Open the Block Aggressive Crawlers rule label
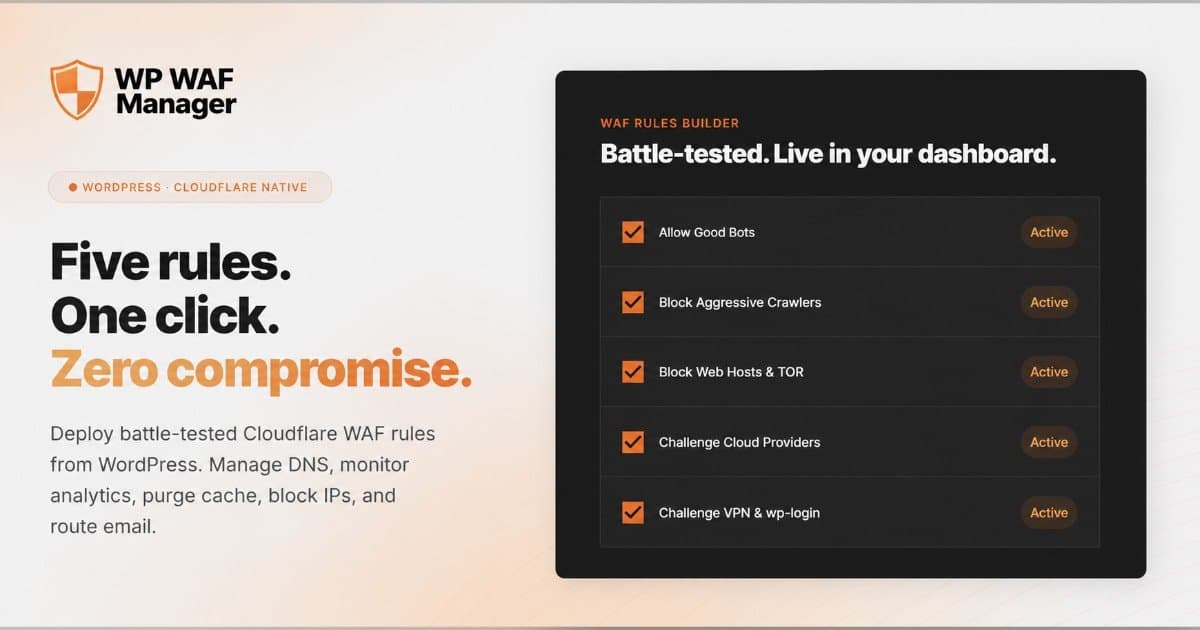1200x630 pixels. pos(740,302)
